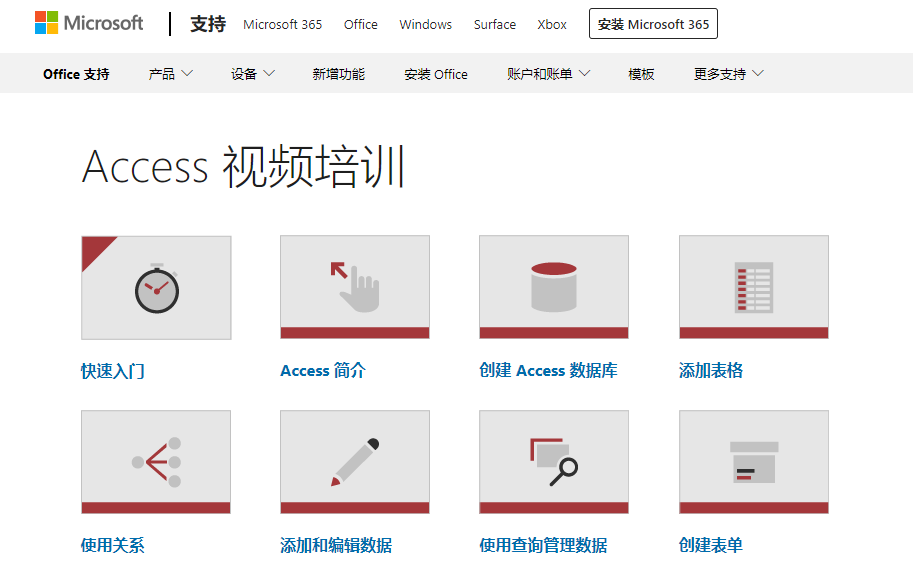
Task: Open the 模板 menu item
Action: coord(641,74)
